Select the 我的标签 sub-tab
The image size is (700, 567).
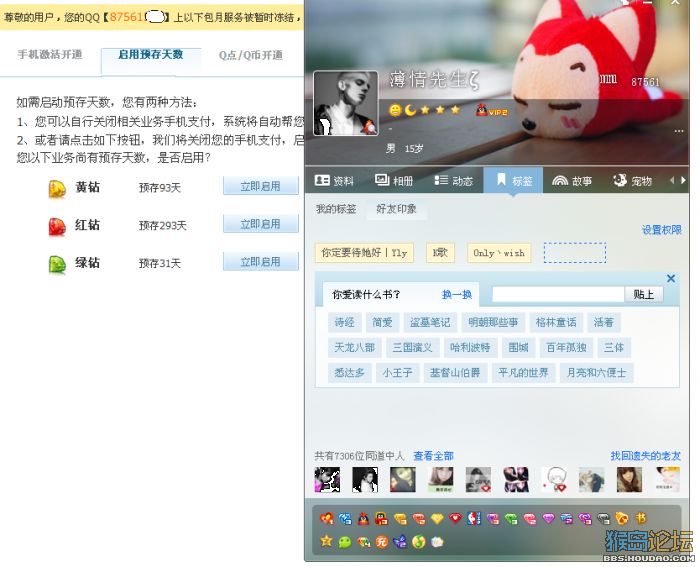coord(336,209)
